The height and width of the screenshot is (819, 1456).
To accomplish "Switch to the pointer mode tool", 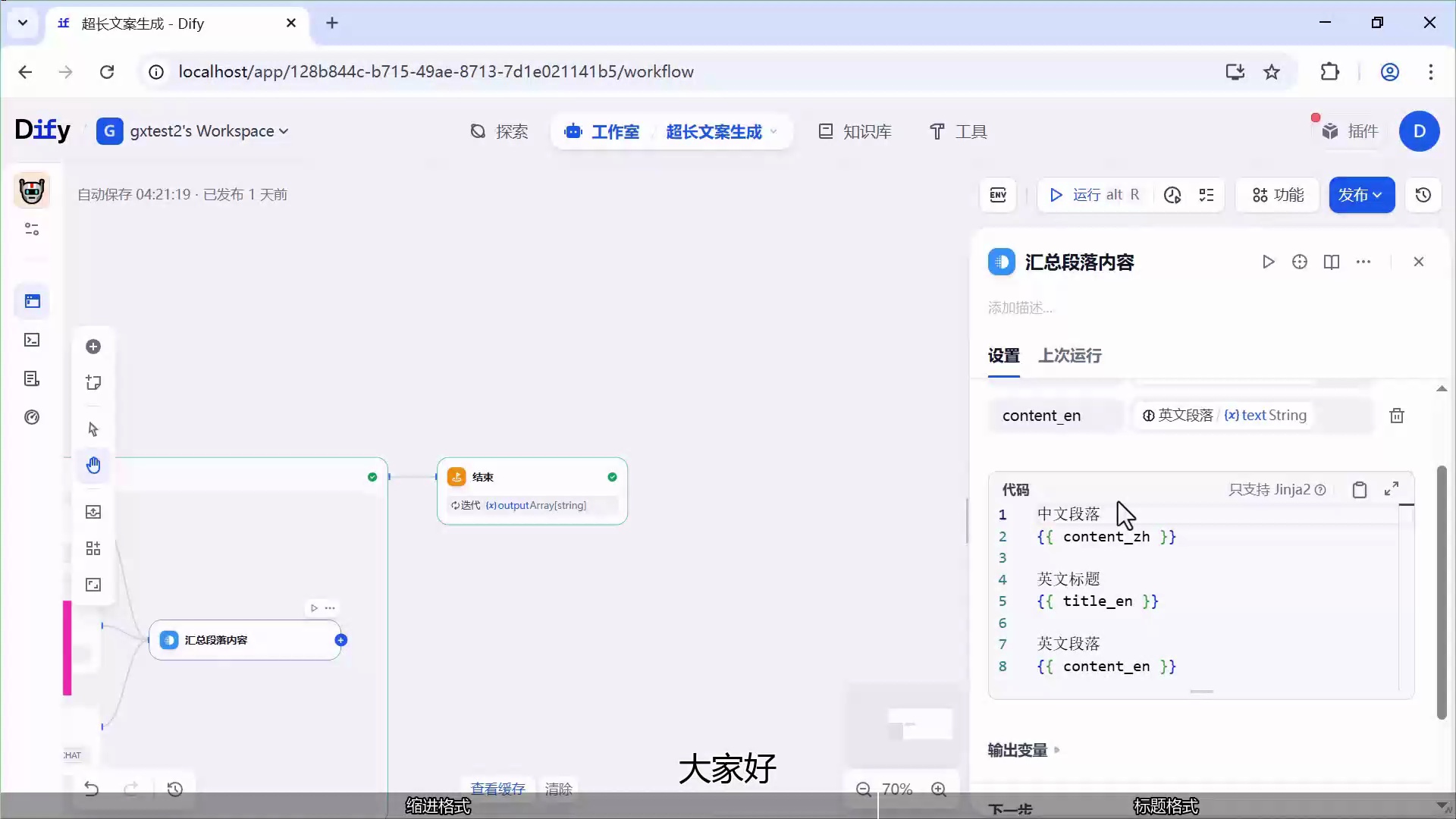I will coord(93,429).
